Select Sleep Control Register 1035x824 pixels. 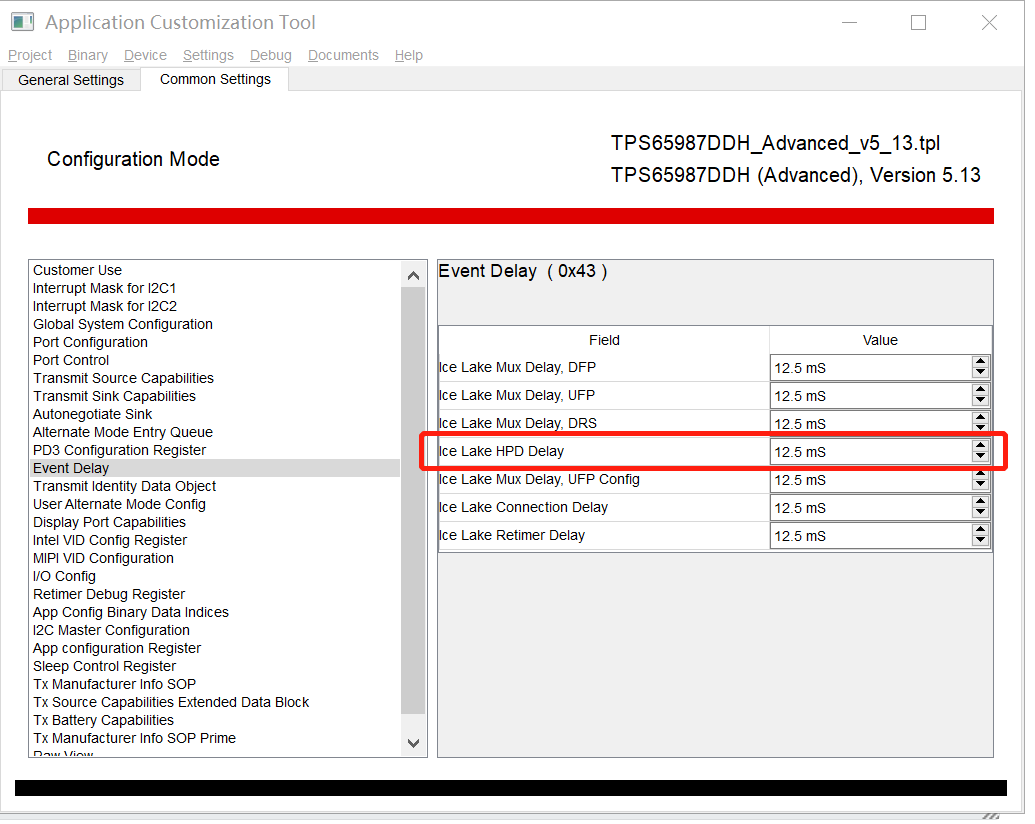tap(104, 666)
